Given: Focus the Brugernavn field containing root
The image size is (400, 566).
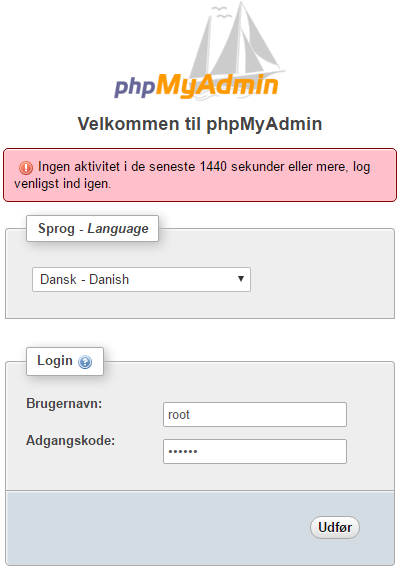Looking at the screenshot, I should [x=255, y=414].
